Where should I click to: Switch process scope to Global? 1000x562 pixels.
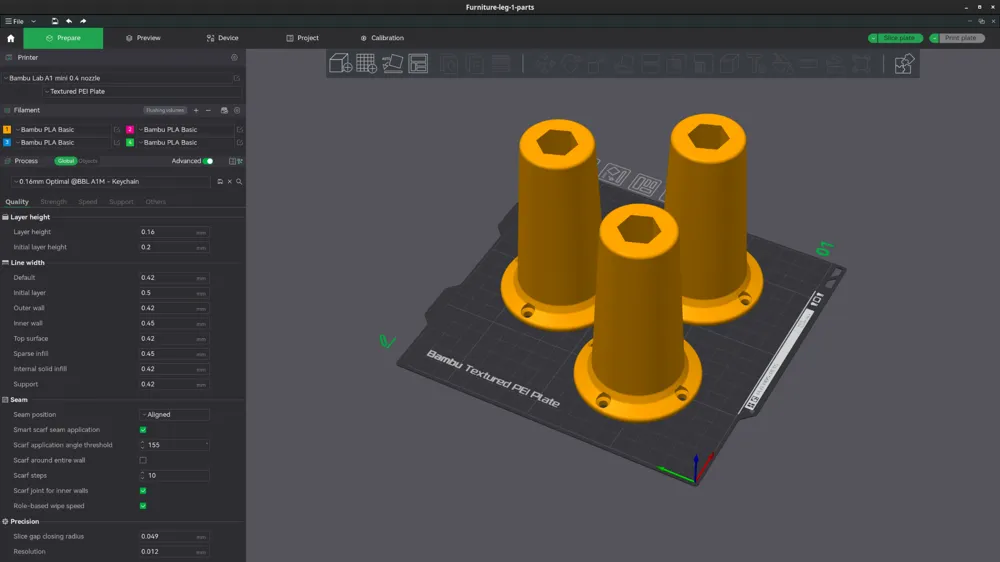[x=66, y=161]
